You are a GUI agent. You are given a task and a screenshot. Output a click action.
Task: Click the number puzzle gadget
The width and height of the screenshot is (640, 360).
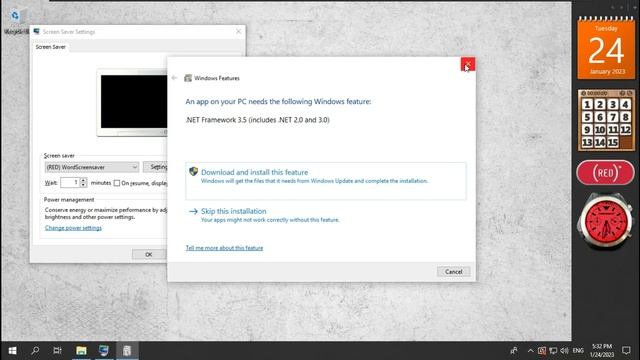tap(606, 120)
